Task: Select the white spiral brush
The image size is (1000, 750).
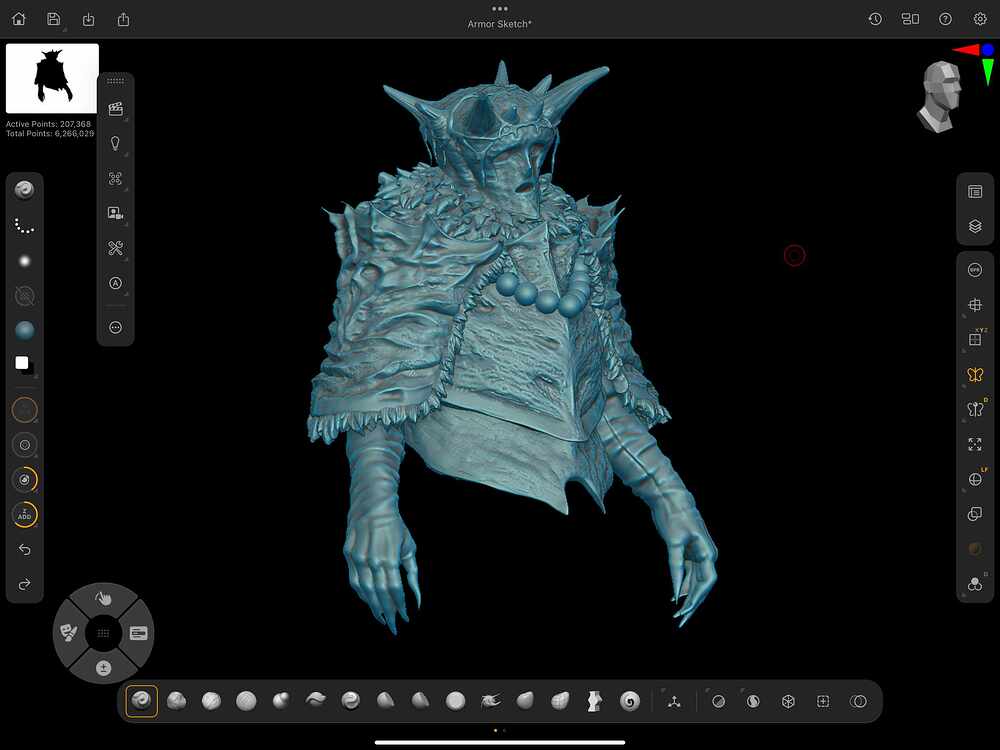Action: point(629,702)
